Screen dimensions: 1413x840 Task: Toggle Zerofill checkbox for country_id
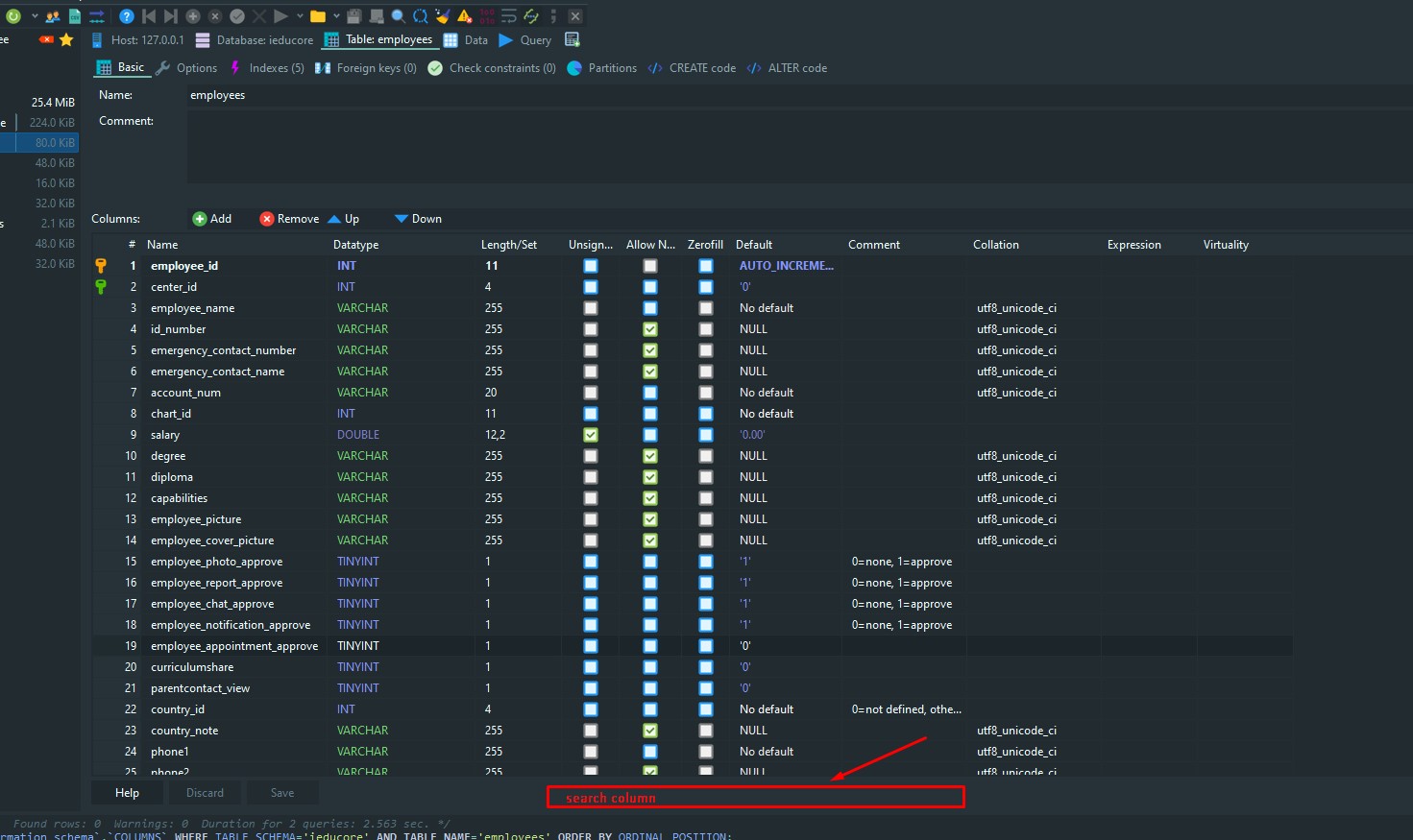point(706,709)
